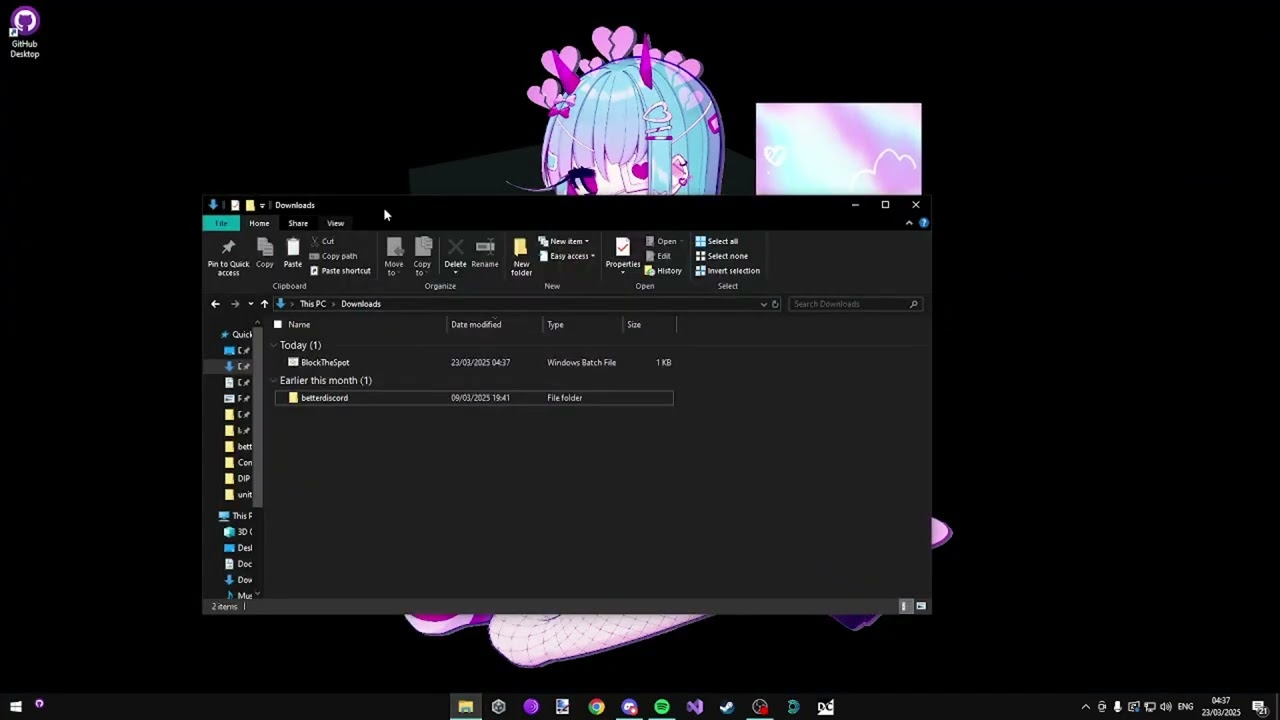Open address bar previous locations dropdown

tap(763, 304)
